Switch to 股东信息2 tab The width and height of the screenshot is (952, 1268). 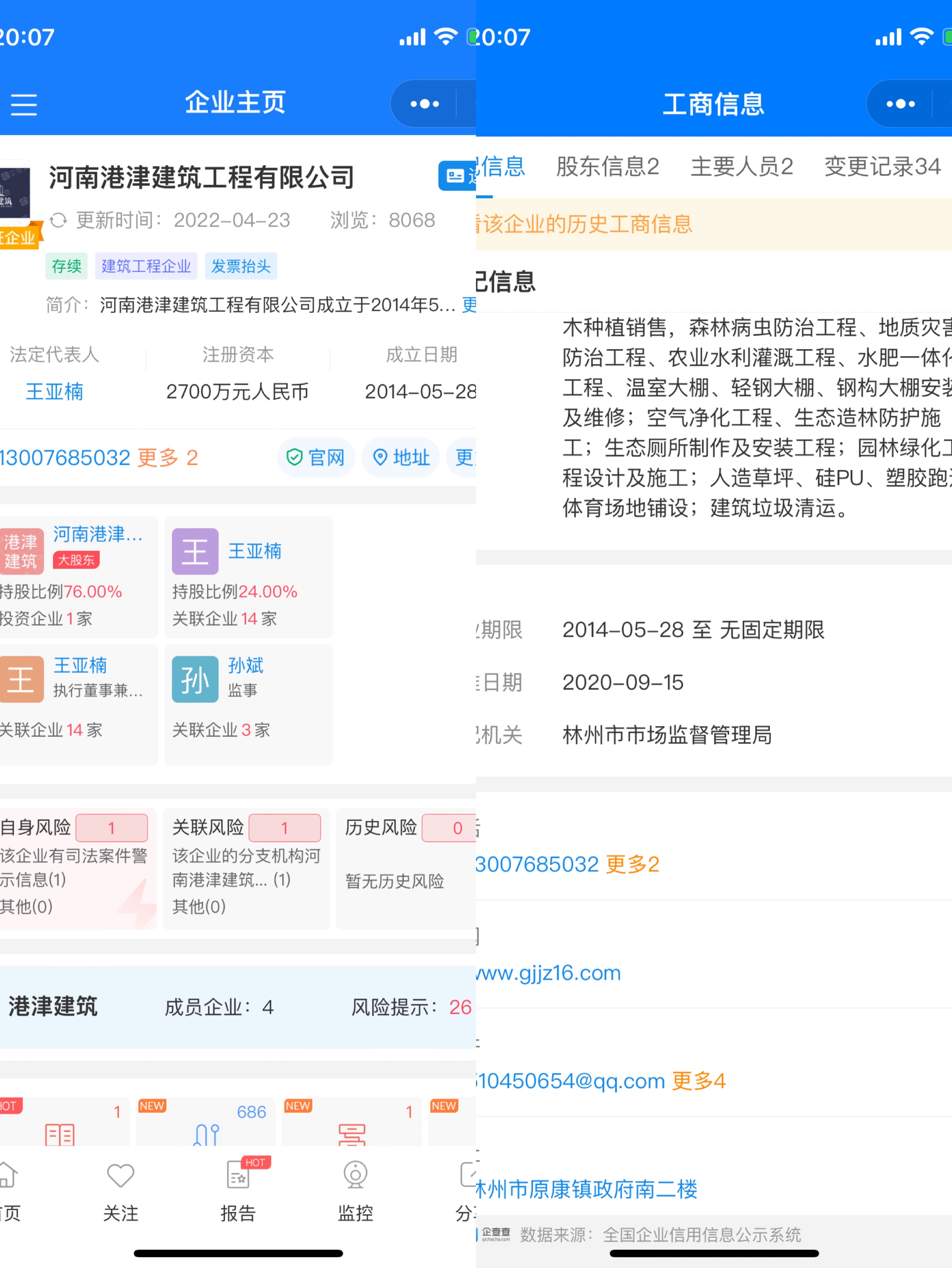608,167
